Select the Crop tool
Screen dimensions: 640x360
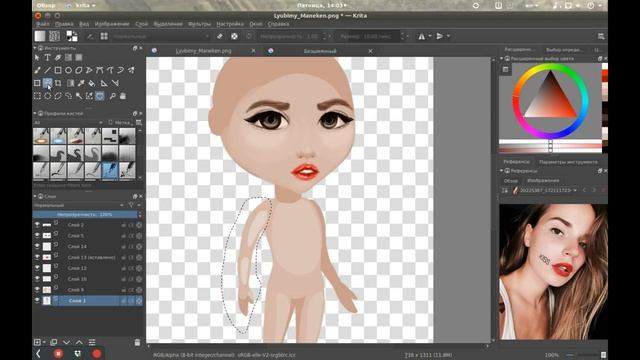click(x=58, y=83)
